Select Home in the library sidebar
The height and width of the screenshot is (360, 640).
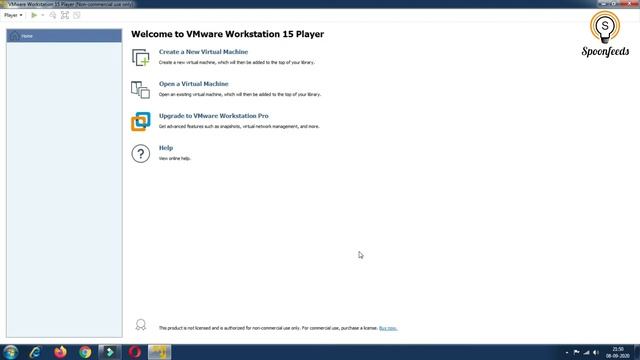pos(64,36)
